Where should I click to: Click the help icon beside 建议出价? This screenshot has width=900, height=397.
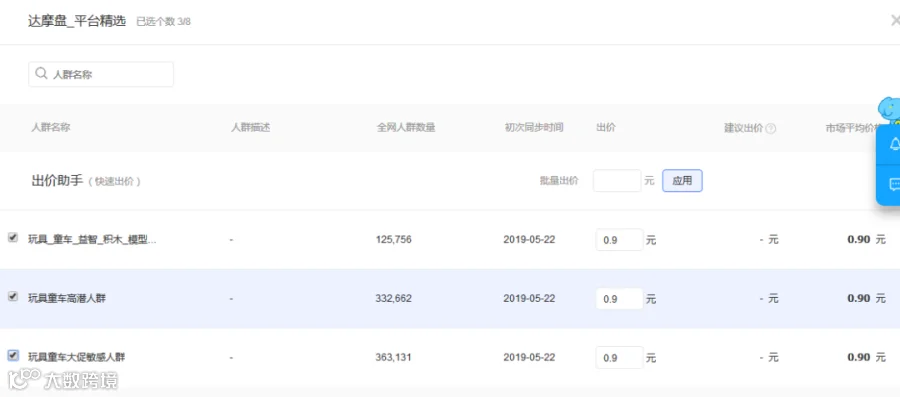click(x=771, y=129)
